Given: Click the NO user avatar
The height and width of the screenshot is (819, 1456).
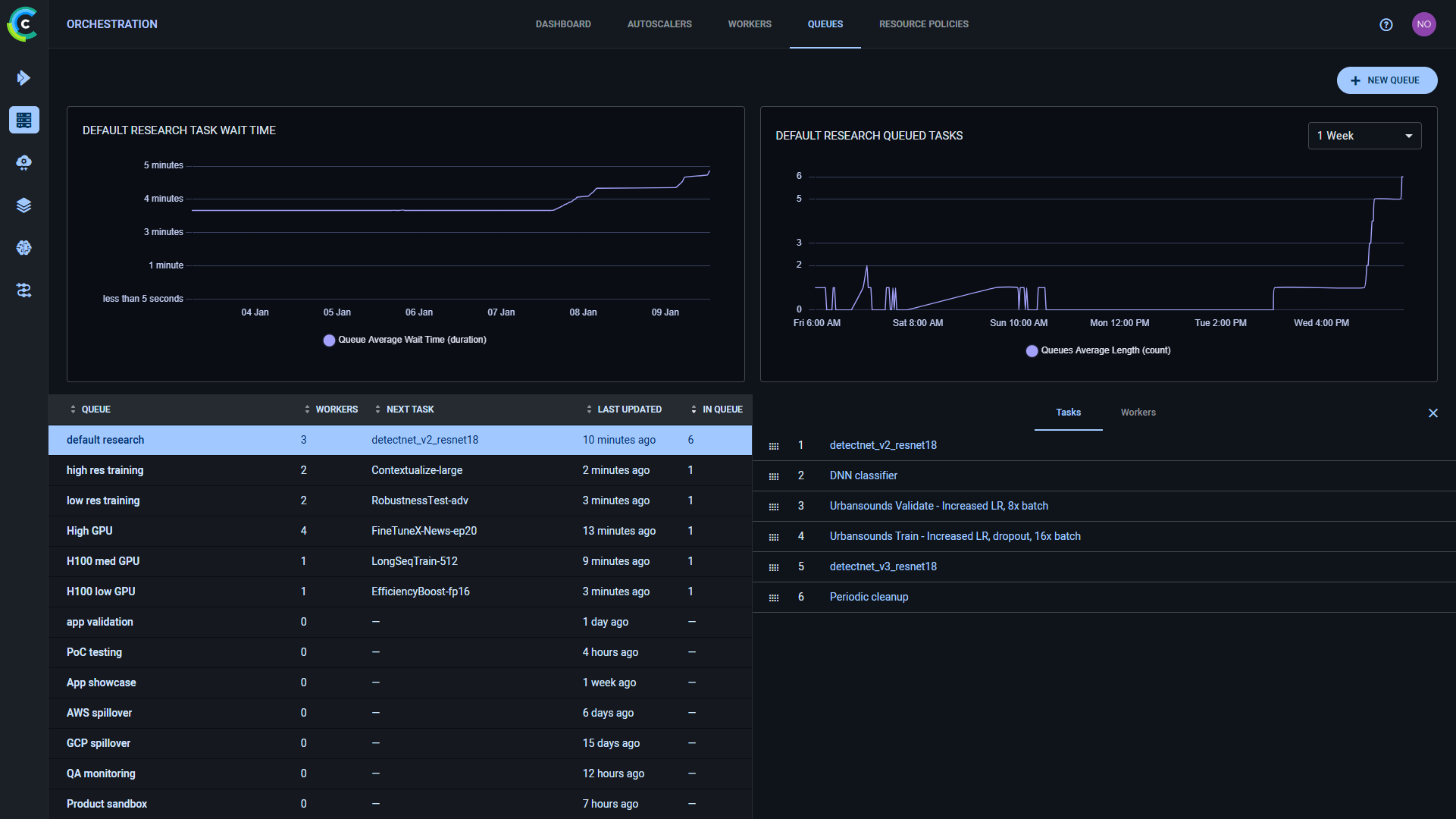Looking at the screenshot, I should [1423, 24].
